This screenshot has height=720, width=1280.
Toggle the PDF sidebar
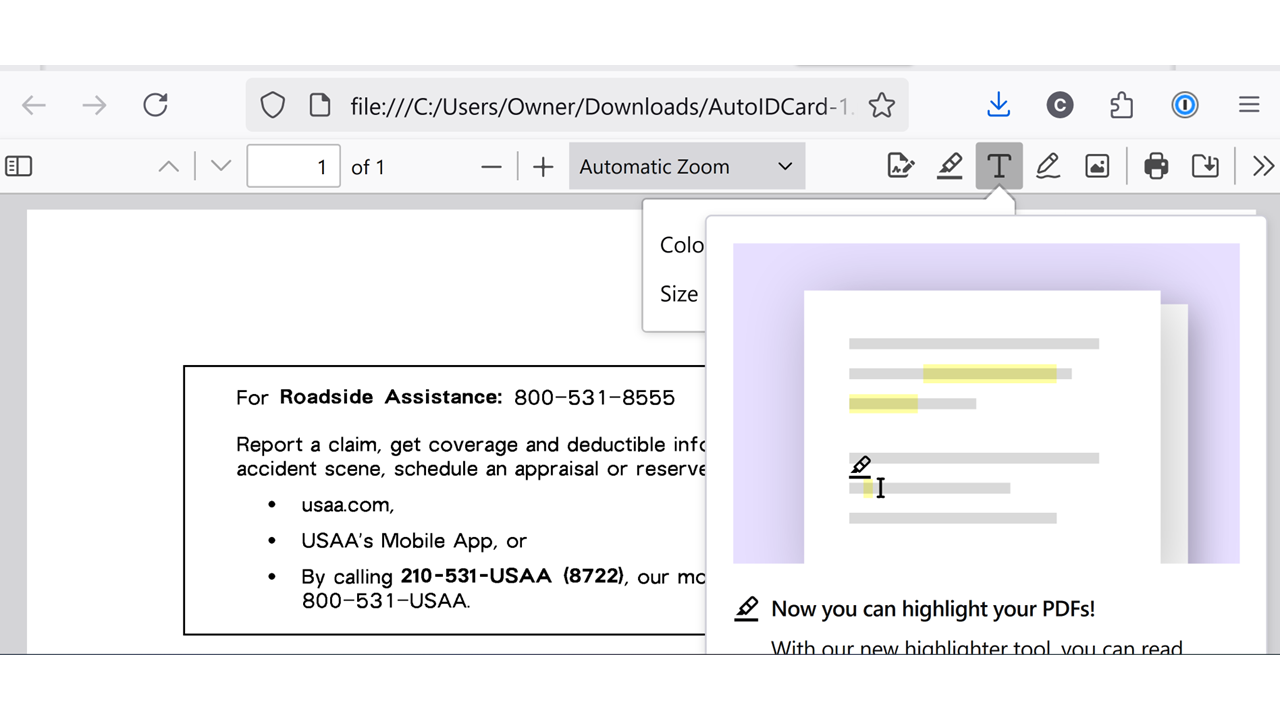pos(19,166)
